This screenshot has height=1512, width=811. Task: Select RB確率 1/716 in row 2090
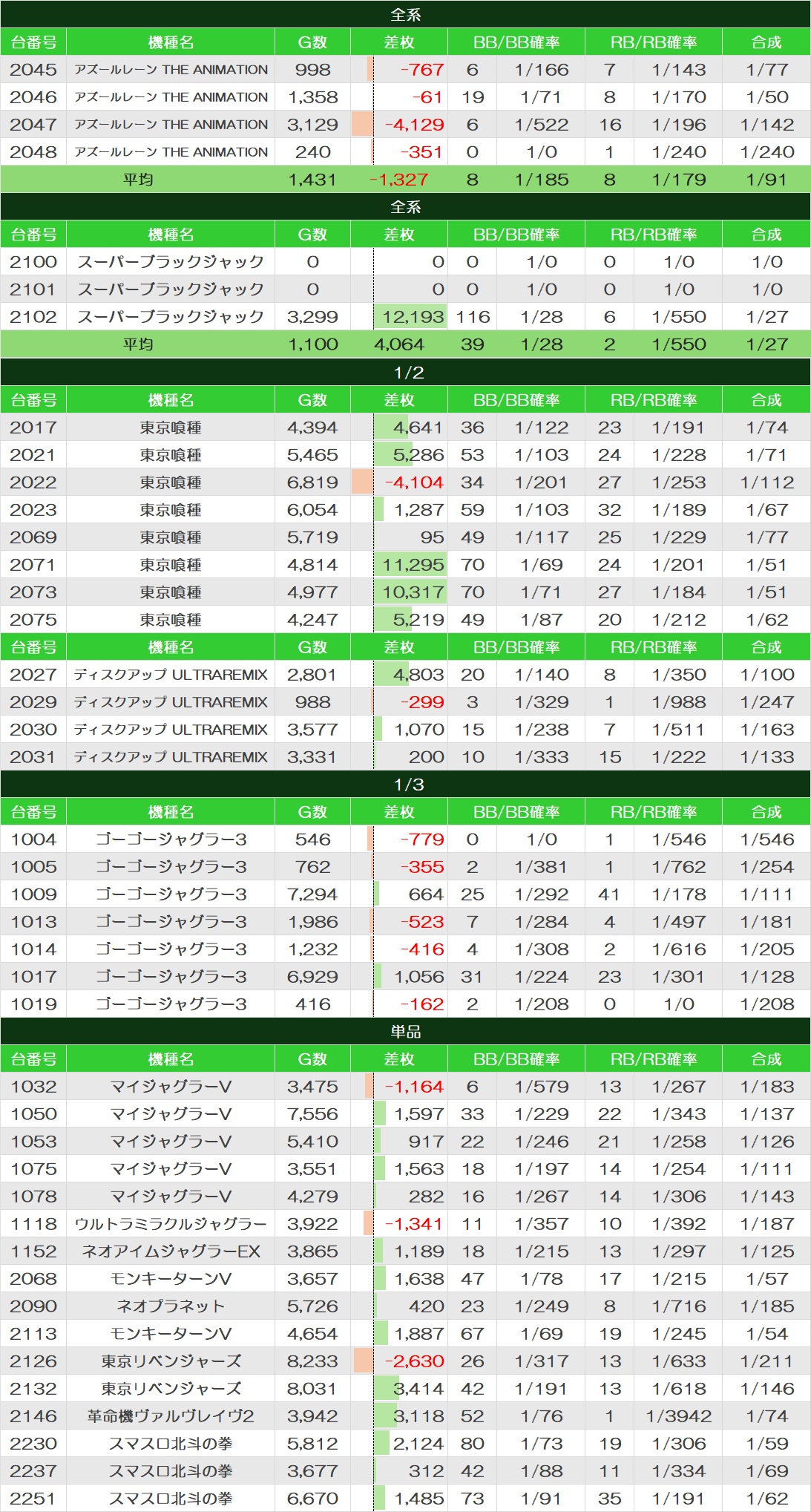(679, 1306)
